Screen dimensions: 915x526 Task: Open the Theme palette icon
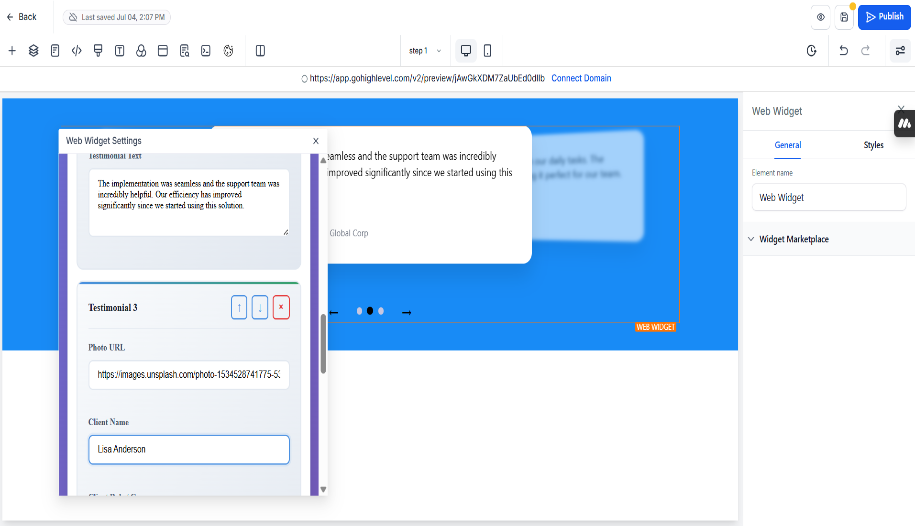pos(228,51)
